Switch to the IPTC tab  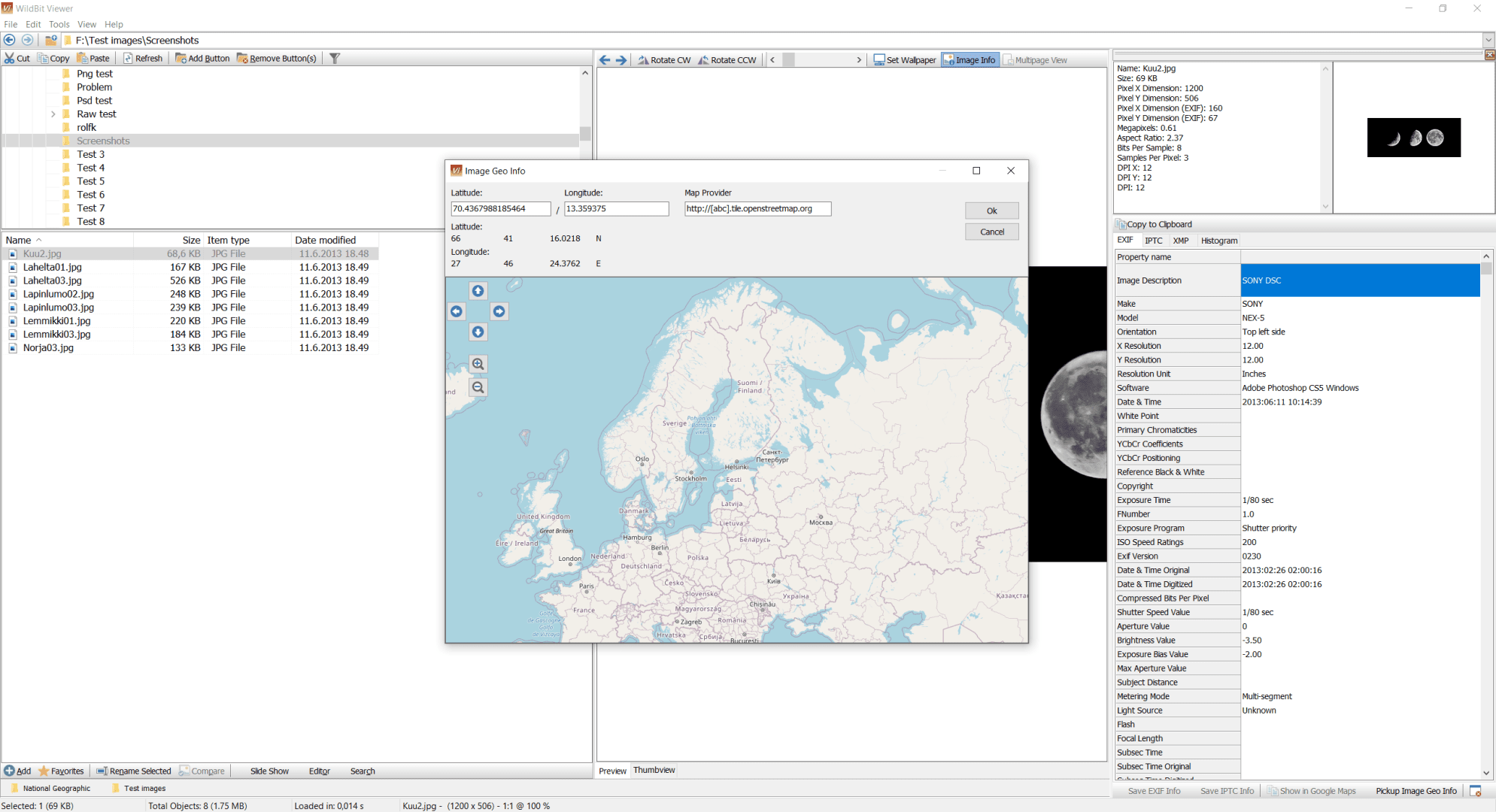(x=1153, y=241)
